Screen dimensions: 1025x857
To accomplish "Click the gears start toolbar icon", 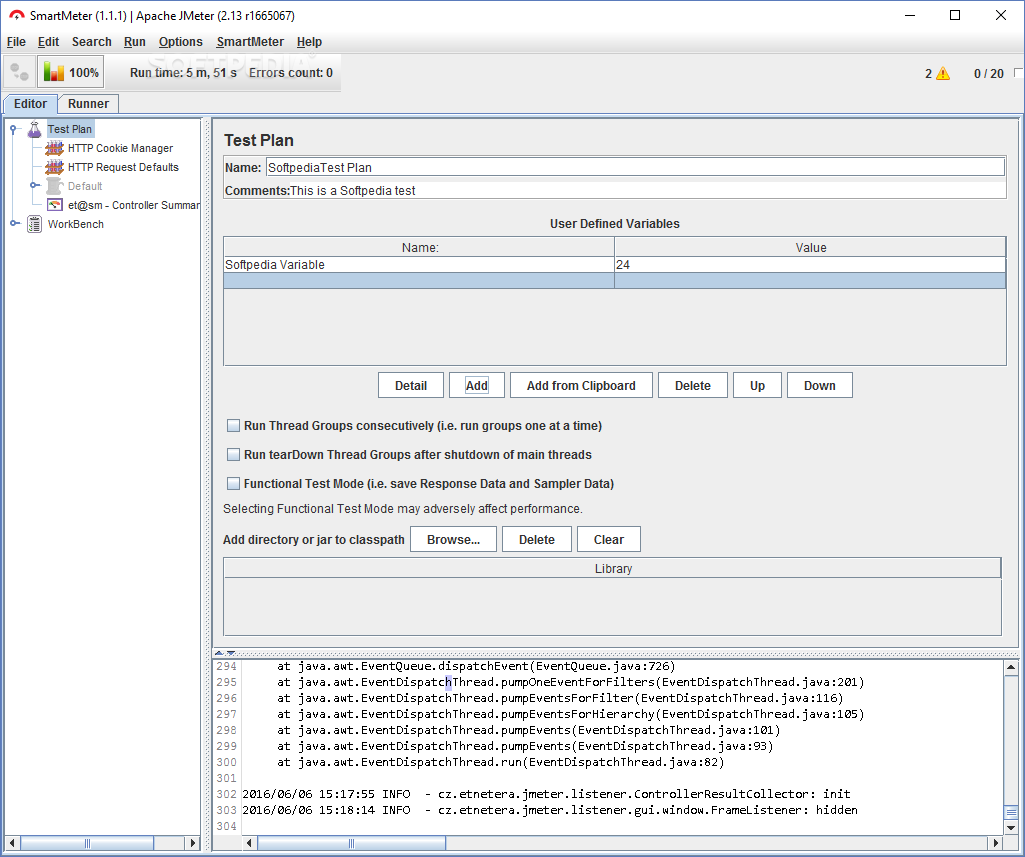I will (19, 72).
